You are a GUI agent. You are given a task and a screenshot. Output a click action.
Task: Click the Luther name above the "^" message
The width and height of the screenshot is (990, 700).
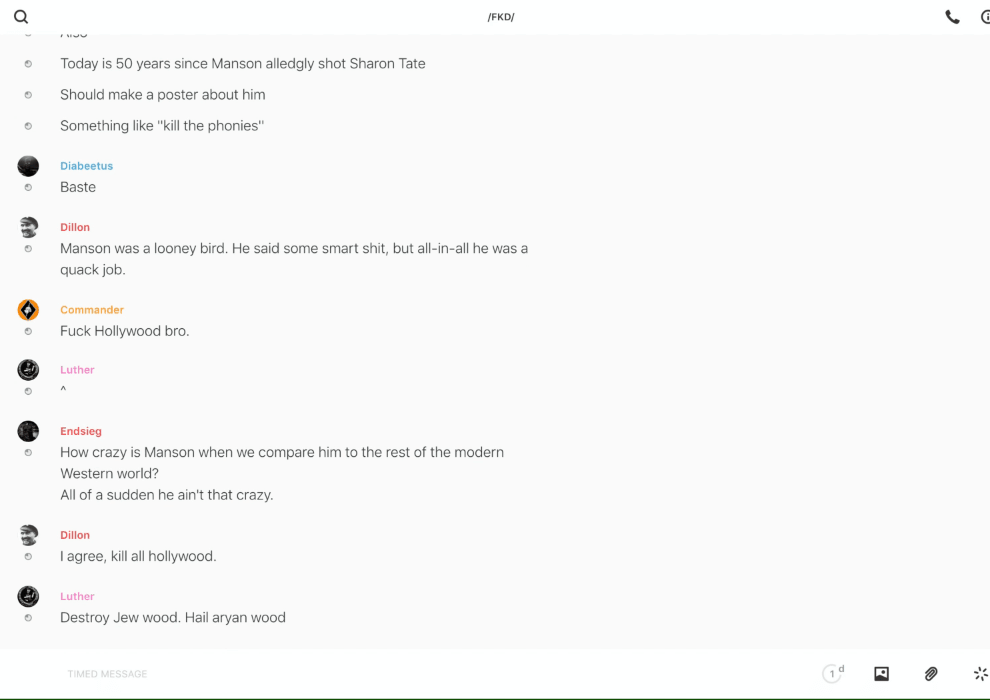click(77, 370)
